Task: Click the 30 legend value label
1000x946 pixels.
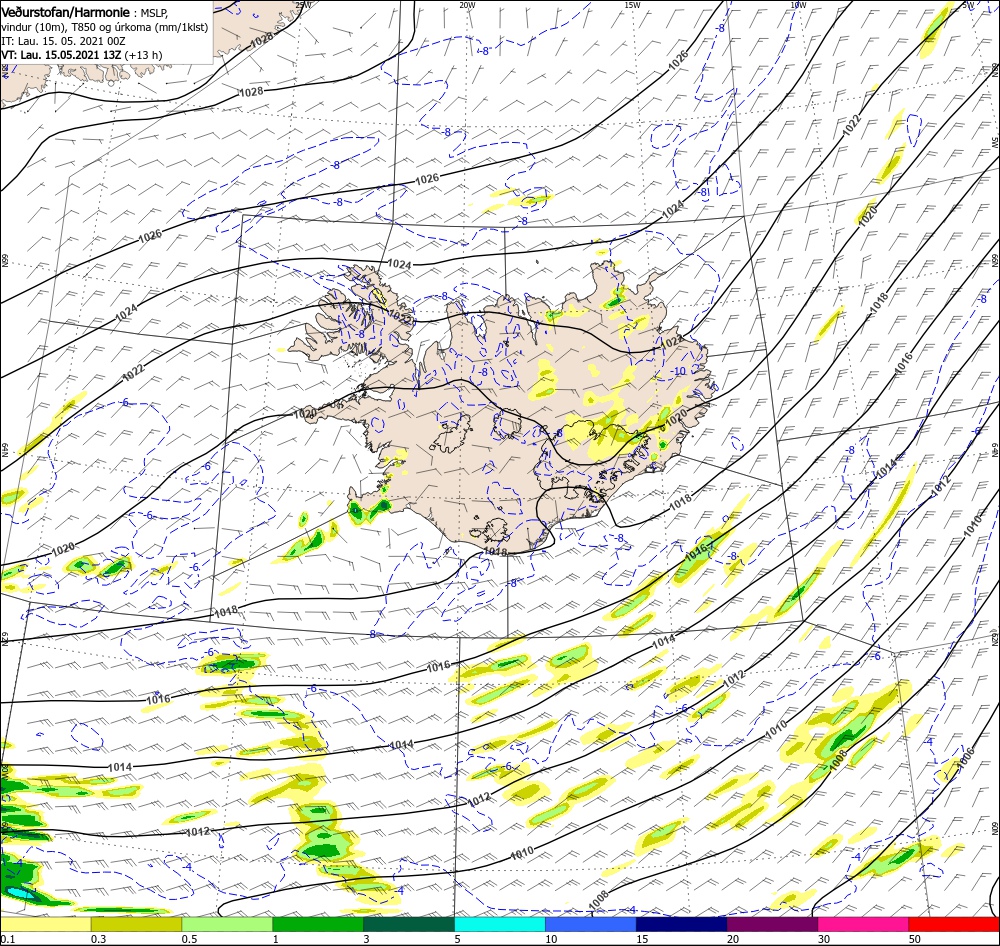Action: coord(824,939)
